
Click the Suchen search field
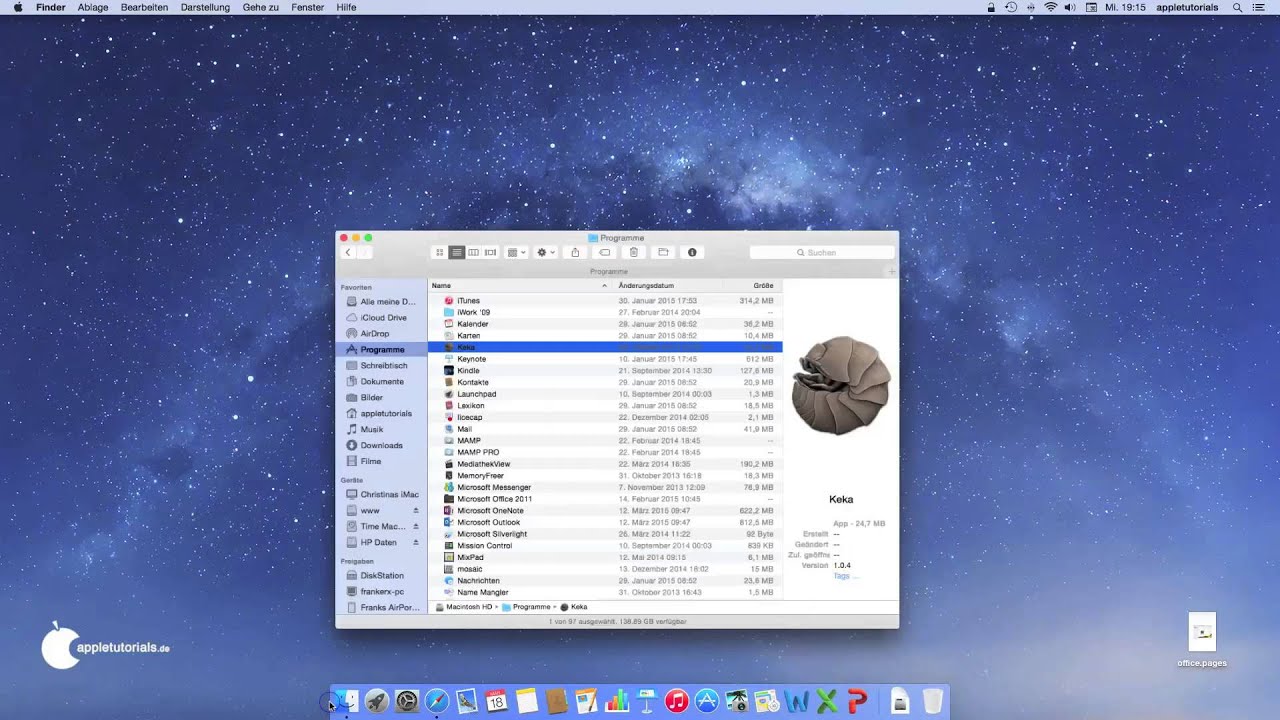(822, 253)
